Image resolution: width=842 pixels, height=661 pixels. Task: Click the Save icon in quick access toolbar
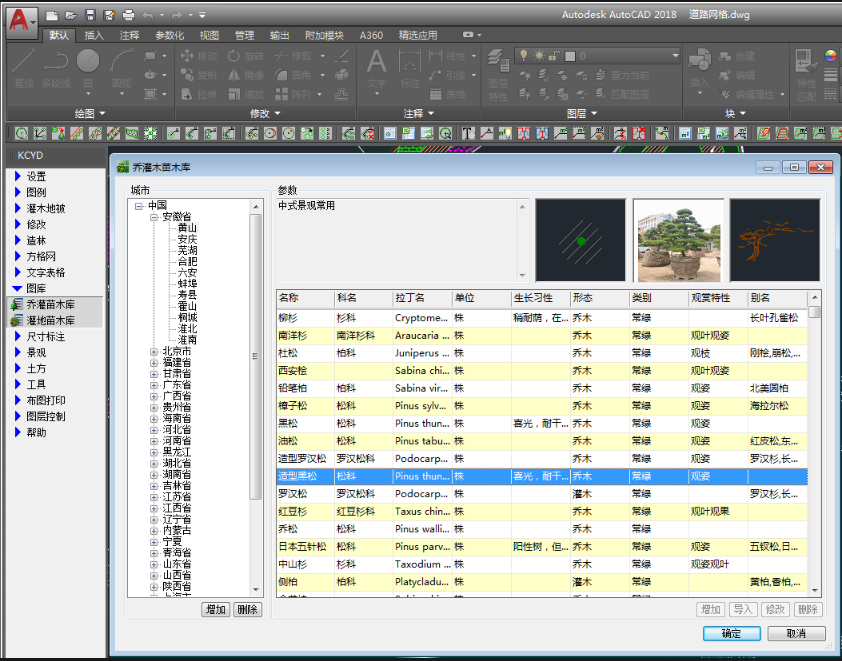90,15
